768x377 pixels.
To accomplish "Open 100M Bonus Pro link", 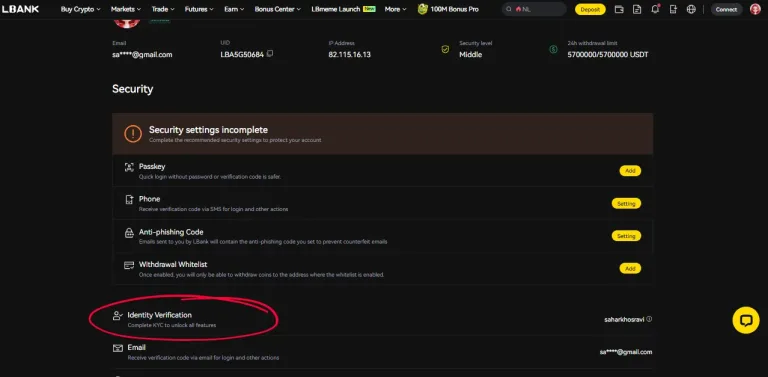I will tap(454, 9).
